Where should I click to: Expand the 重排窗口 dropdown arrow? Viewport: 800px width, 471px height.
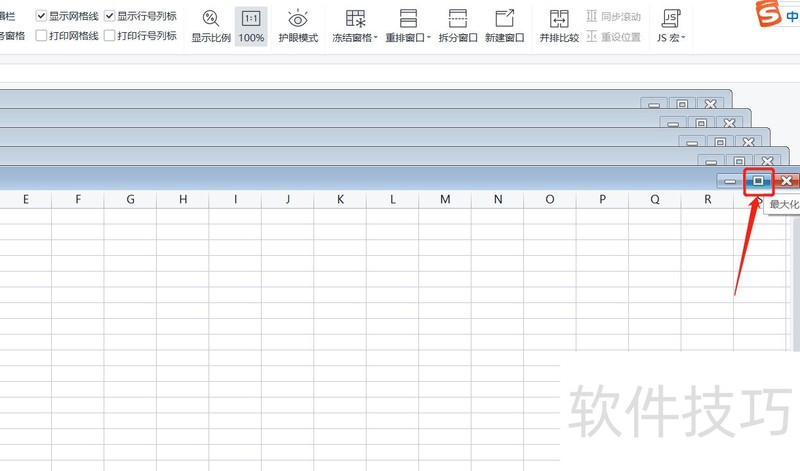(x=429, y=38)
